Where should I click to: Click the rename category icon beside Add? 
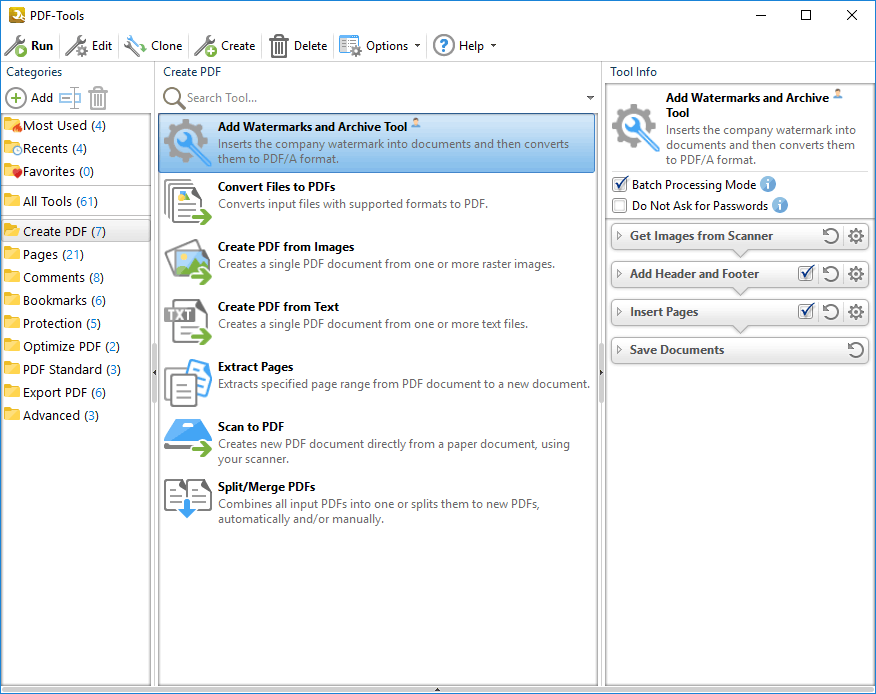click(69, 98)
